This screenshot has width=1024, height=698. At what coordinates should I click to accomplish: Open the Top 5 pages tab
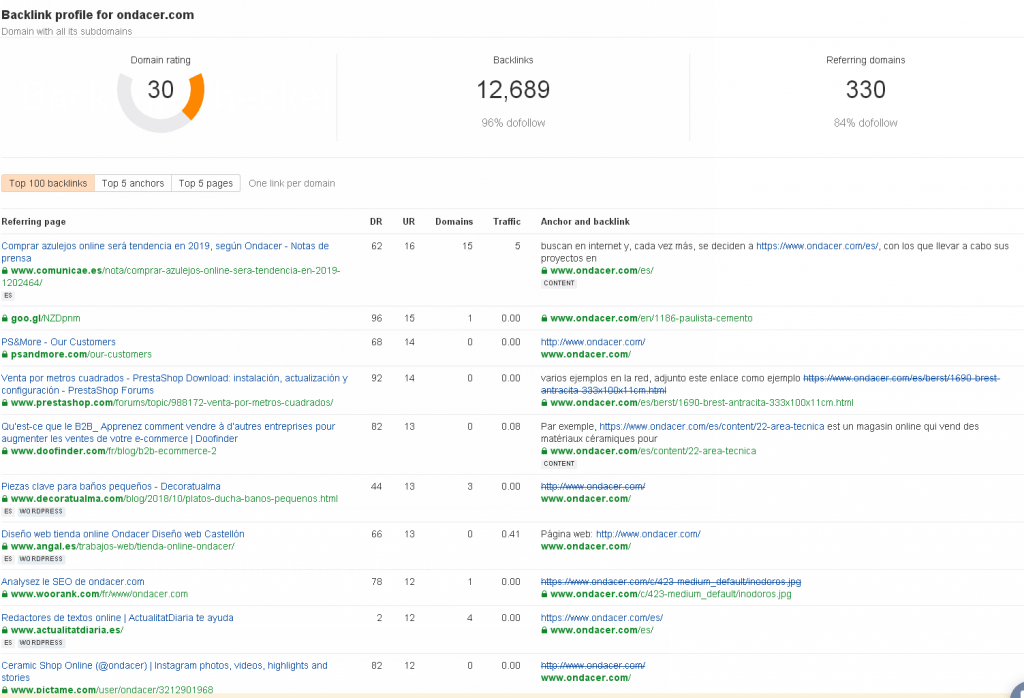pos(205,183)
